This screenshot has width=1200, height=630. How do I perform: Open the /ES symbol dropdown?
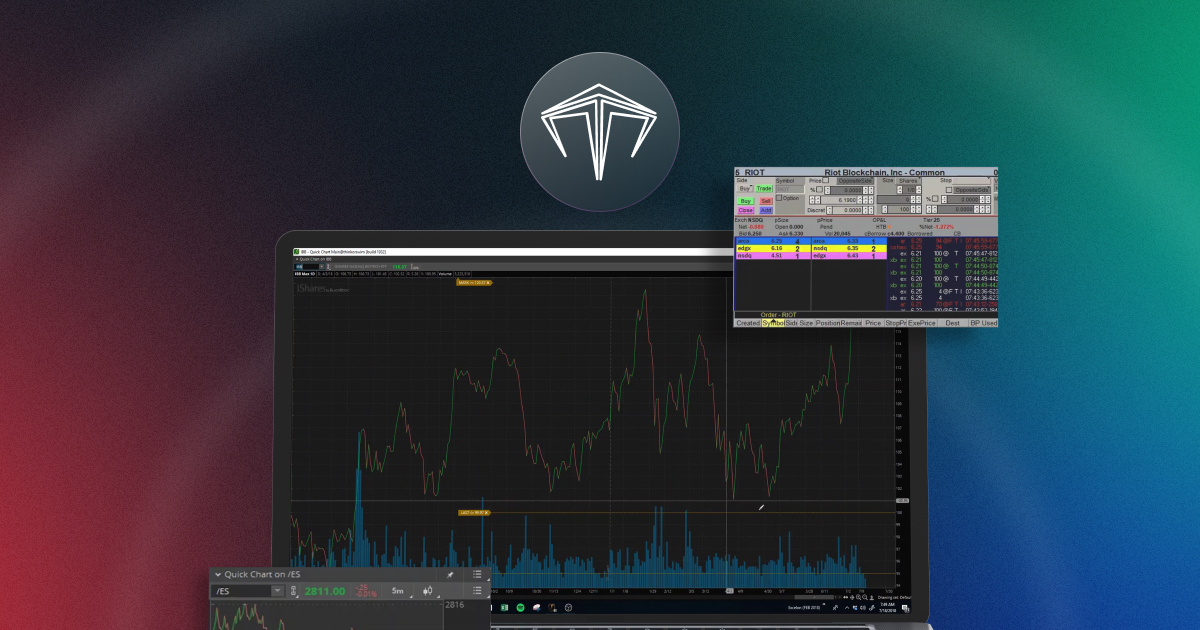(x=278, y=590)
